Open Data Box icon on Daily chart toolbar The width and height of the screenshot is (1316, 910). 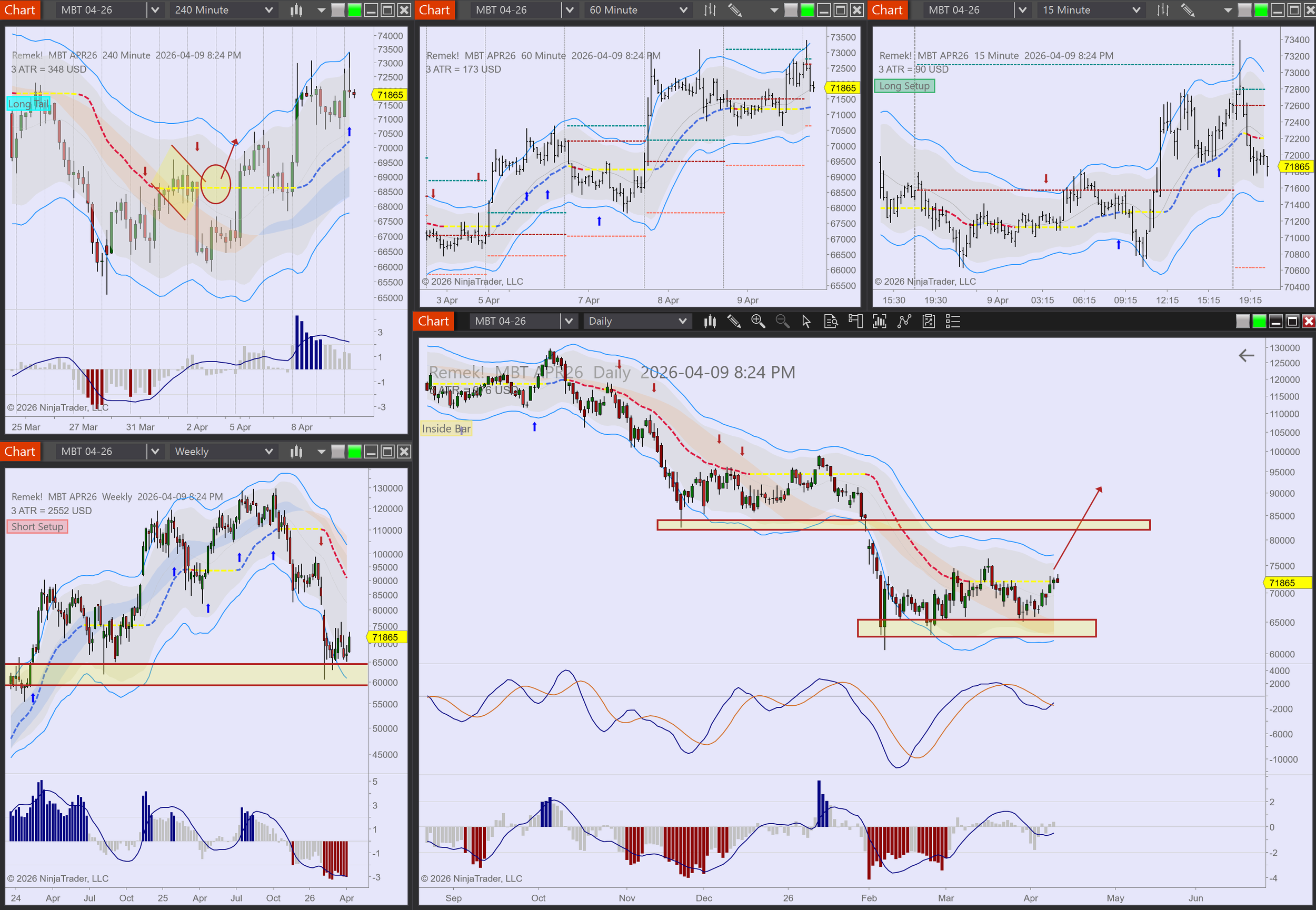tap(831, 321)
